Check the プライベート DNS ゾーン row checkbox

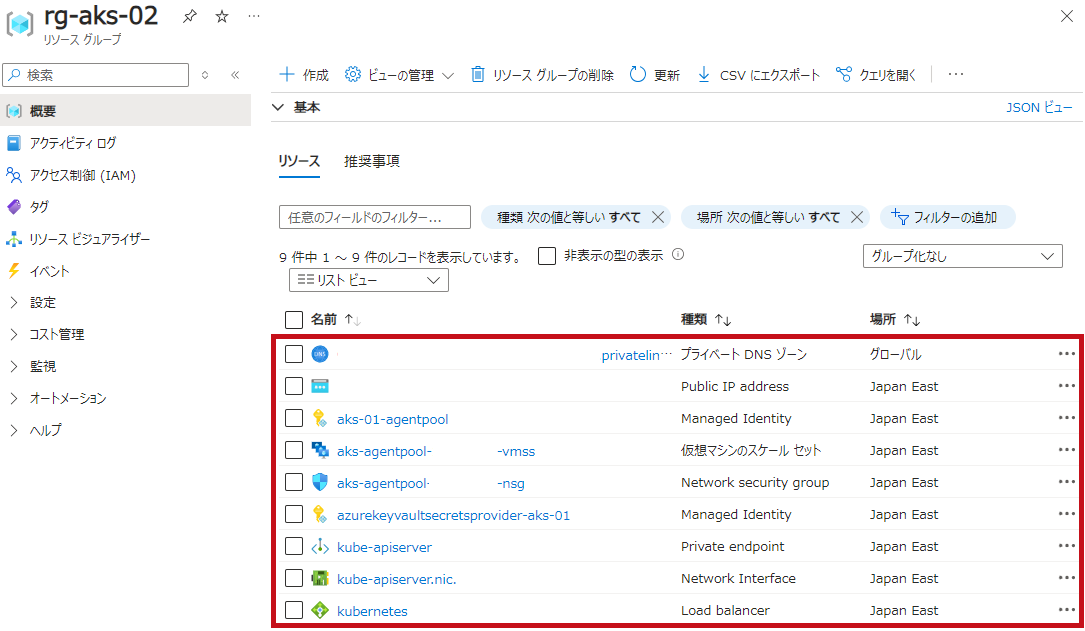point(294,354)
